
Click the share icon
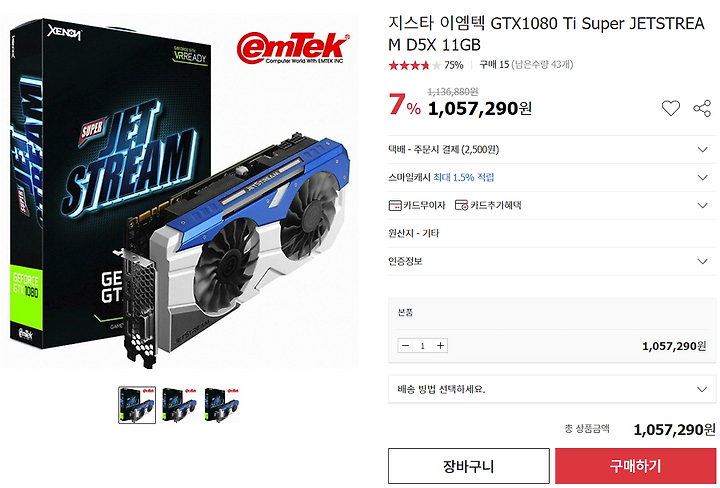pos(702,108)
